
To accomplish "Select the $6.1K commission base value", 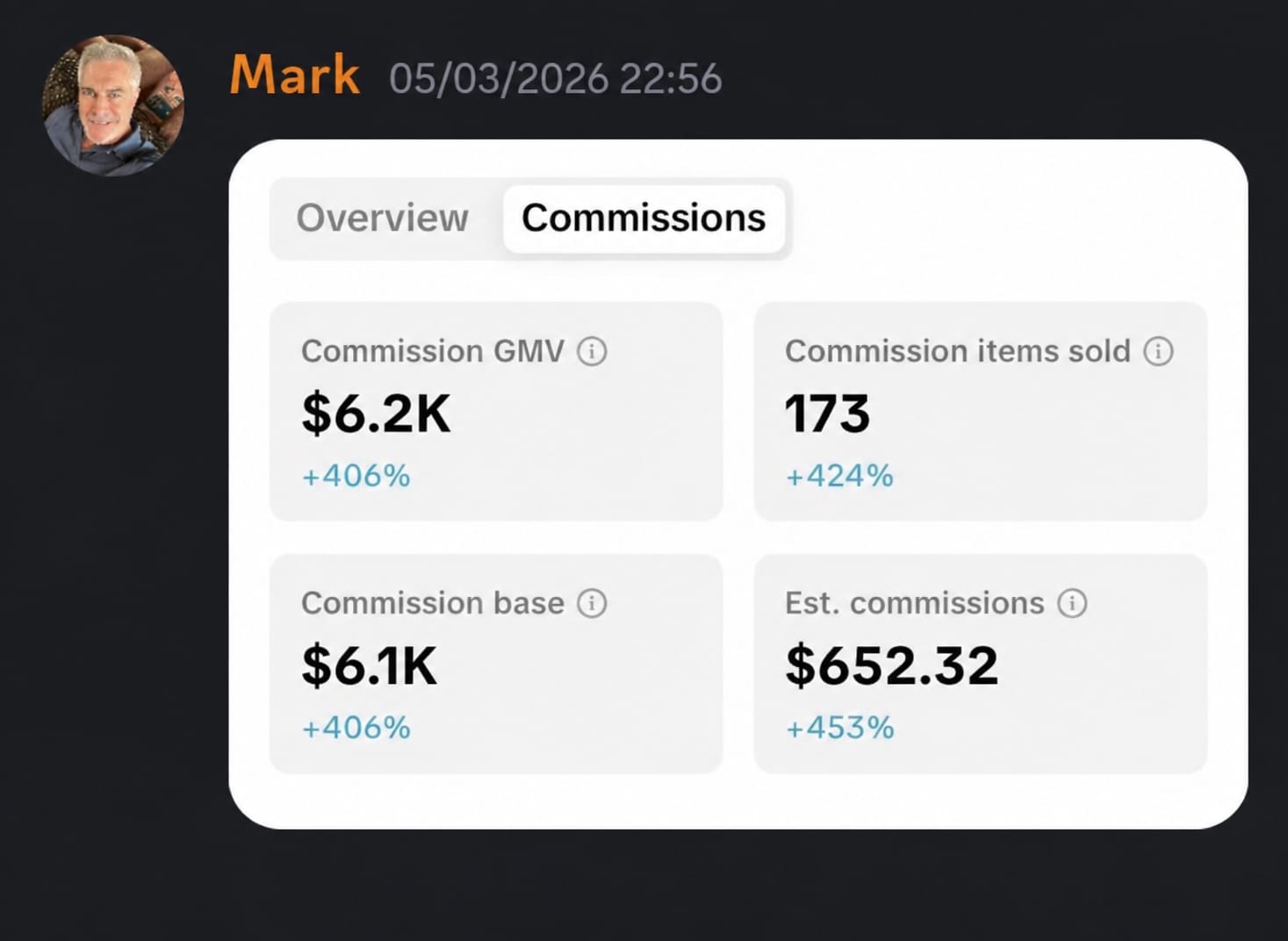I will point(369,665).
